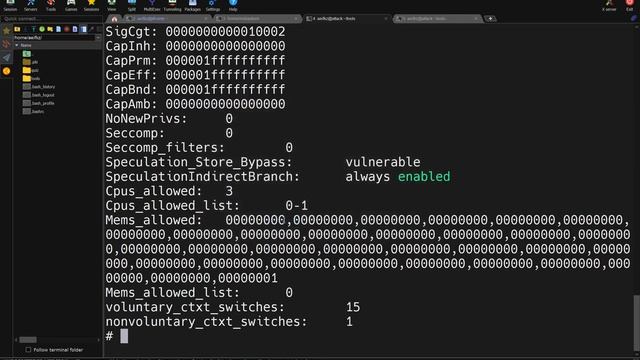The image size is (640, 360).
Task: Click the terminal vertical scrollbar thumb
Action: (636, 322)
